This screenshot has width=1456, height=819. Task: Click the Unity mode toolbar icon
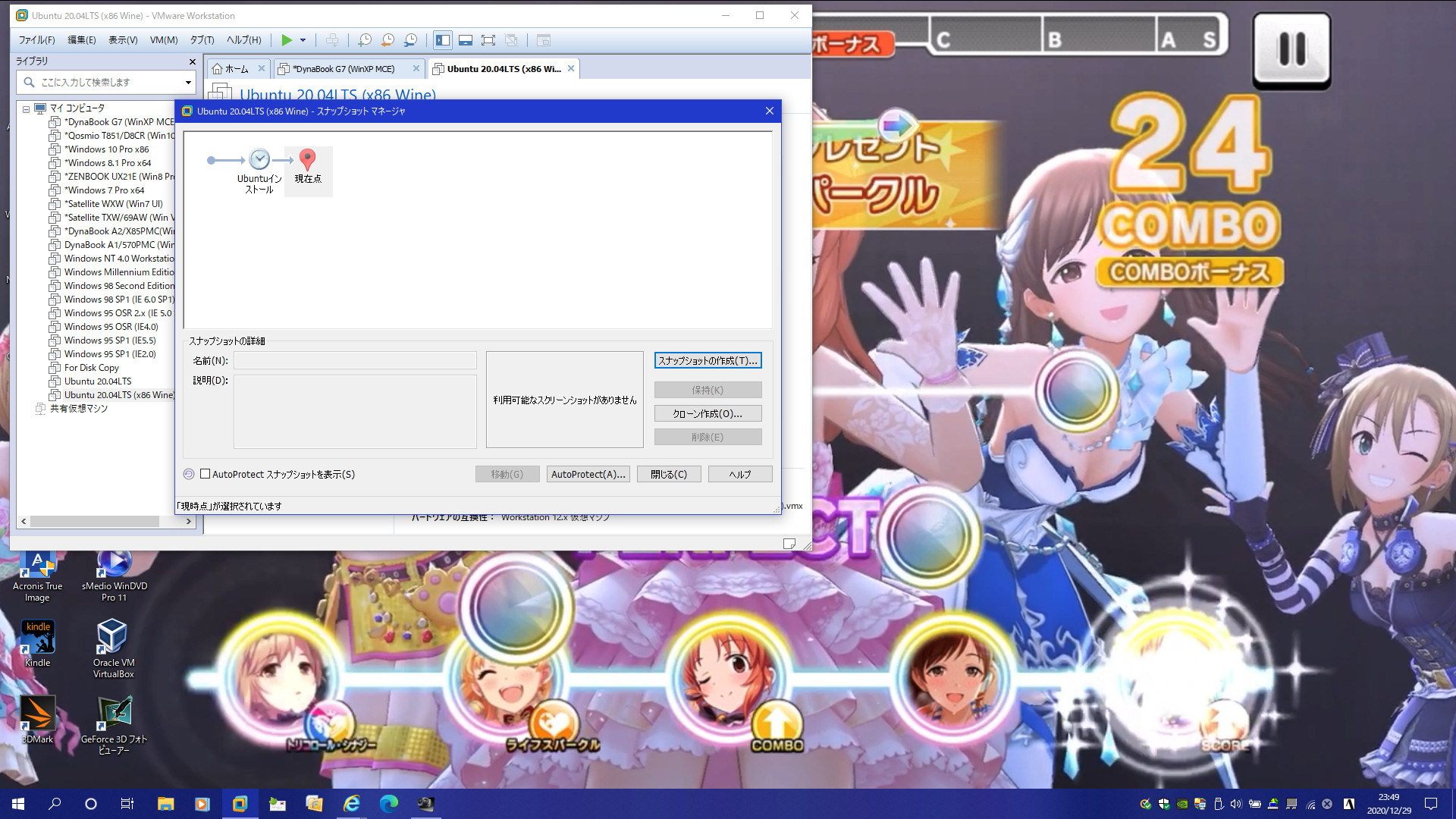click(x=511, y=40)
